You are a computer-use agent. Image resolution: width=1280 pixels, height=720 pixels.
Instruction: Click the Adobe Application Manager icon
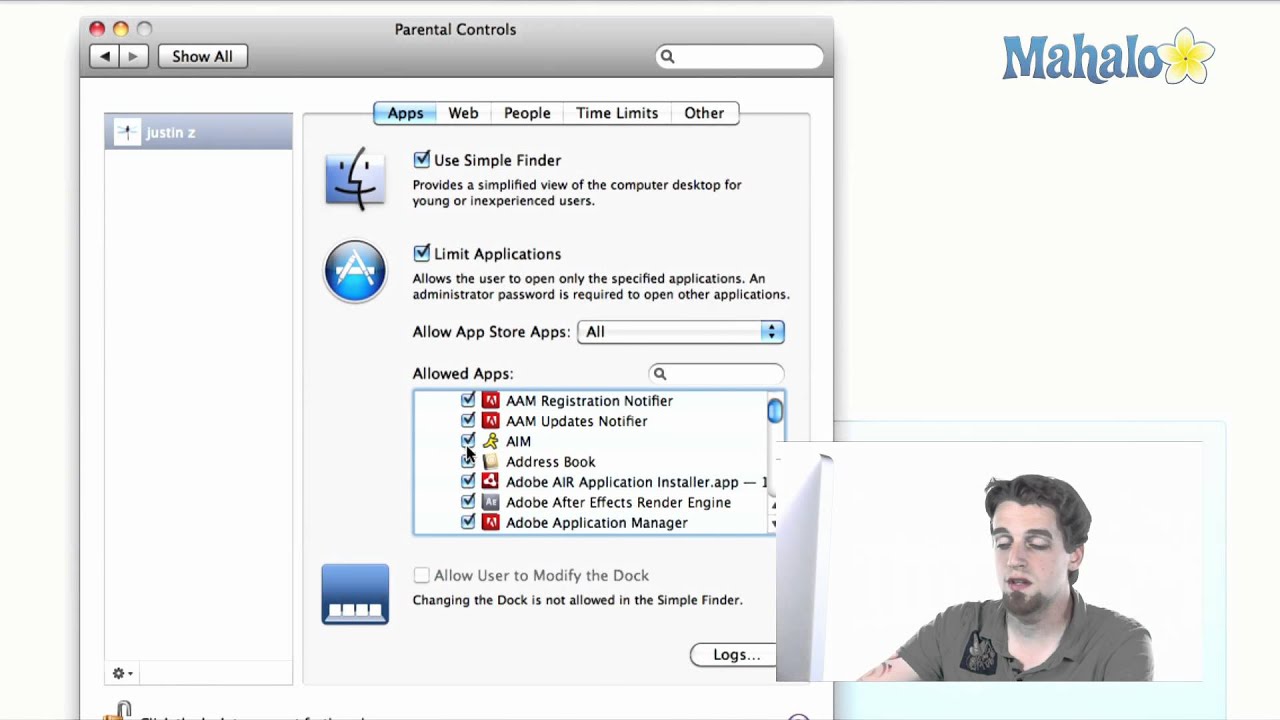(490, 523)
